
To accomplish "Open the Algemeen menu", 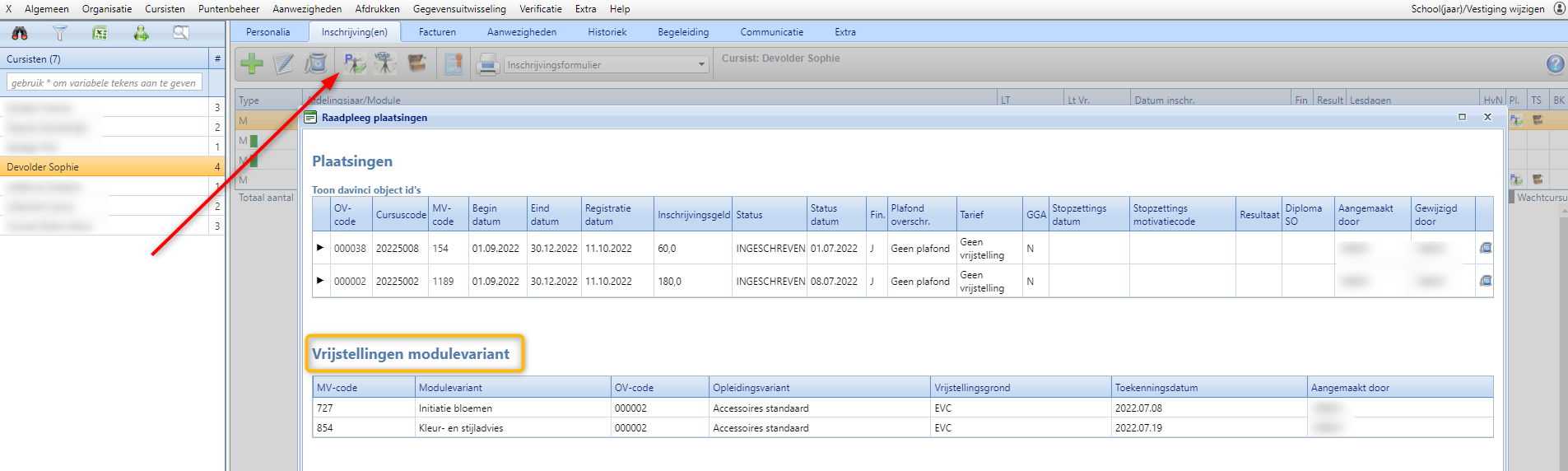I will coord(47,9).
